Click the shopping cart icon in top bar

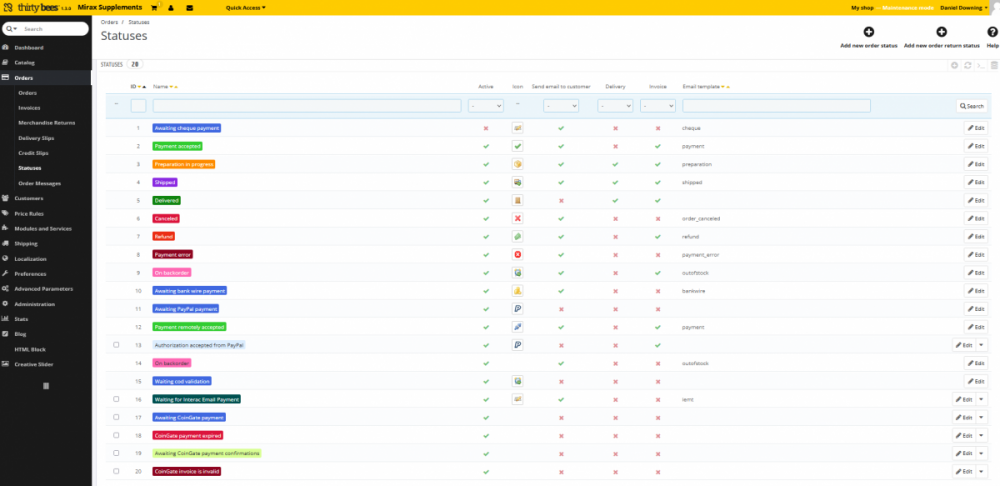[153, 7]
